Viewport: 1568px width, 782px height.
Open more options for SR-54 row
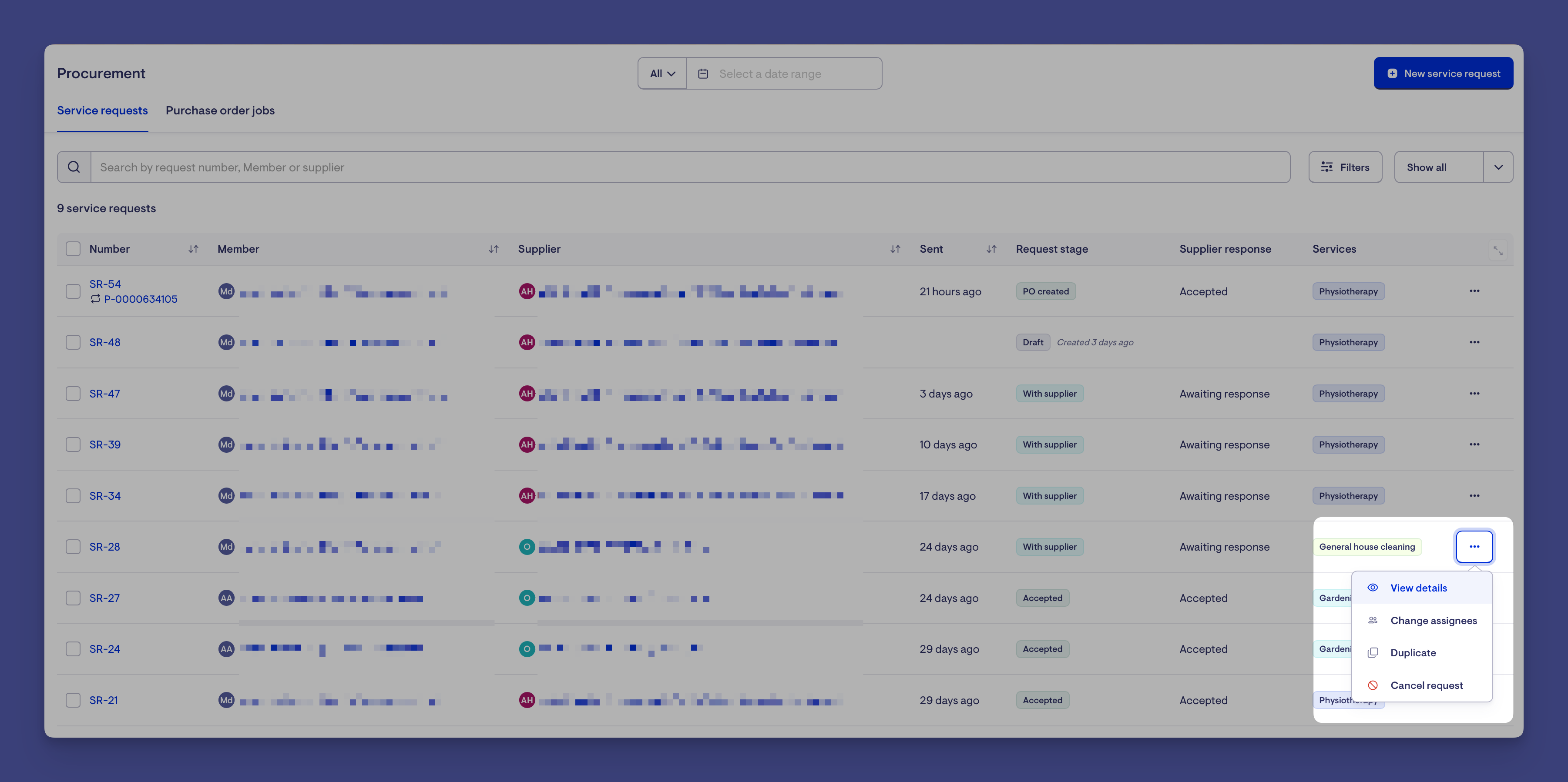1474,291
